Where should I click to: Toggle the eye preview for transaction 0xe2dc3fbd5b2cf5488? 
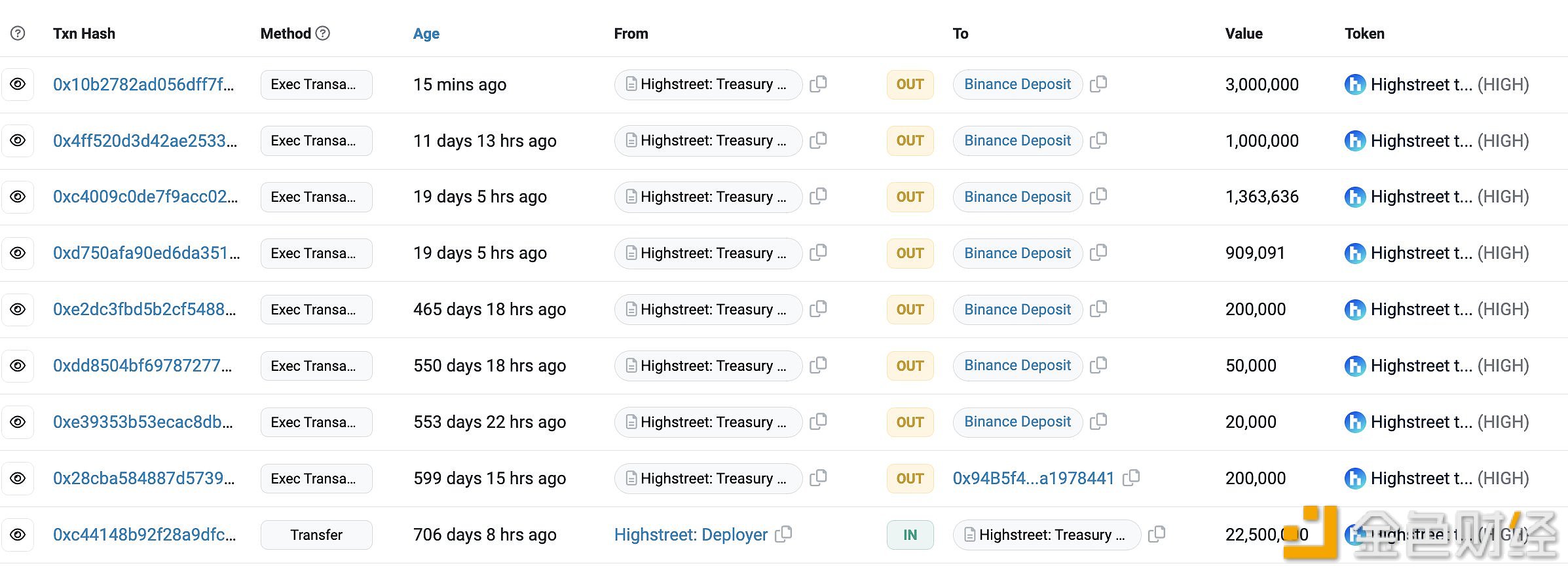tap(18, 309)
